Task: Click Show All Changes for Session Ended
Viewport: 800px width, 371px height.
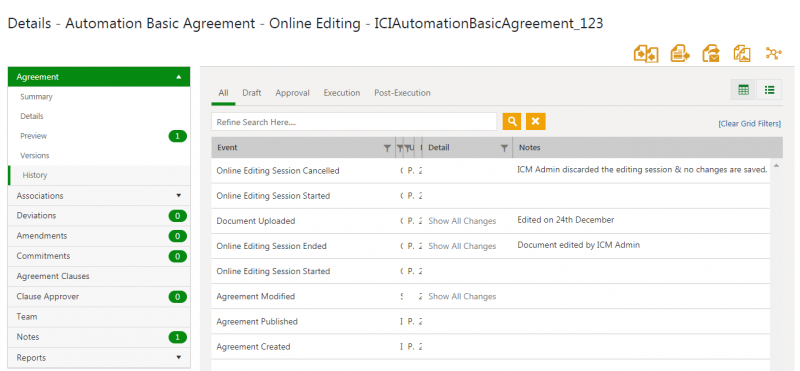Action: [x=462, y=246]
